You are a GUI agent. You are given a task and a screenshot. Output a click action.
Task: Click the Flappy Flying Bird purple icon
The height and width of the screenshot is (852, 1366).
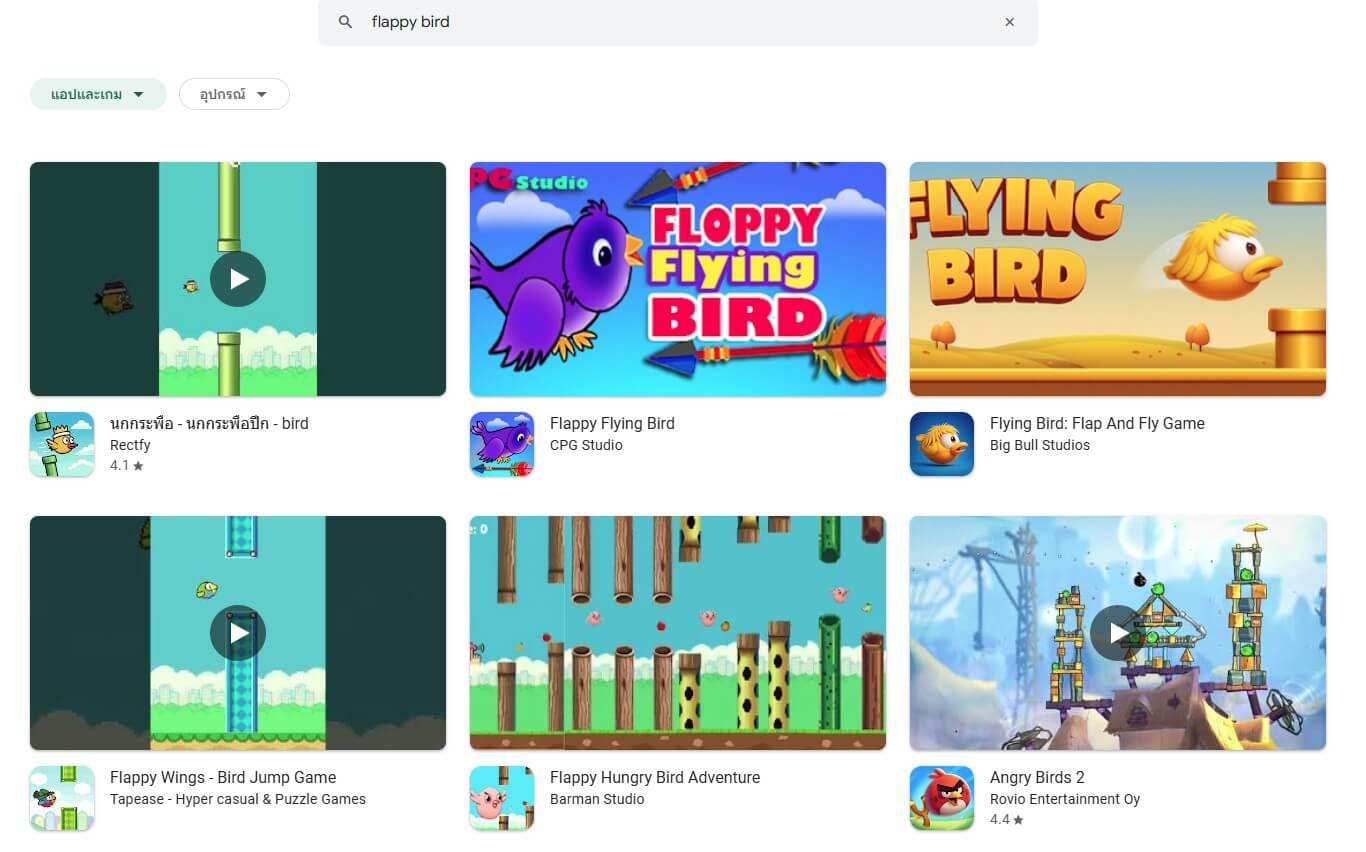[502, 444]
